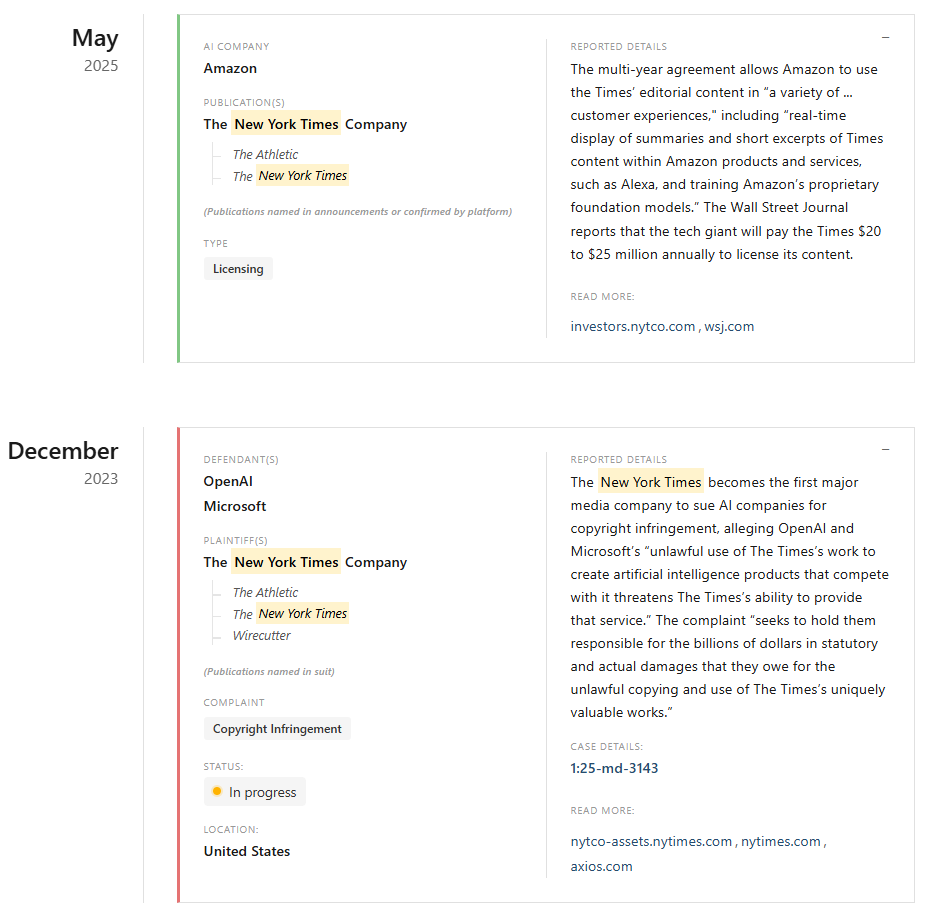
Task: Collapse the December 2023 lawsuit card
Action: 885,451
